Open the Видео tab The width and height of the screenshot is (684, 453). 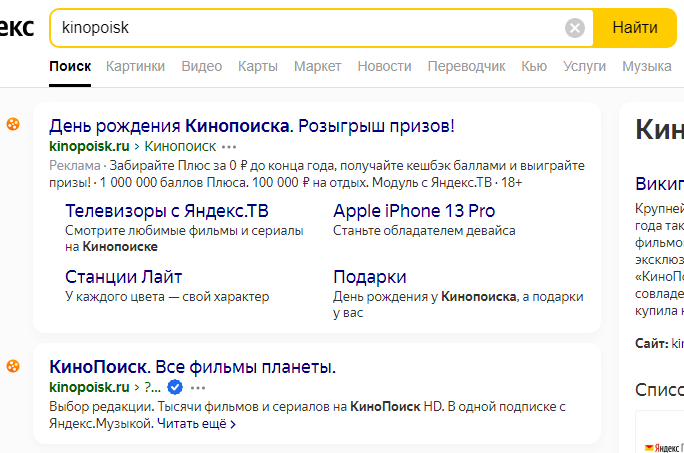[x=202, y=66]
